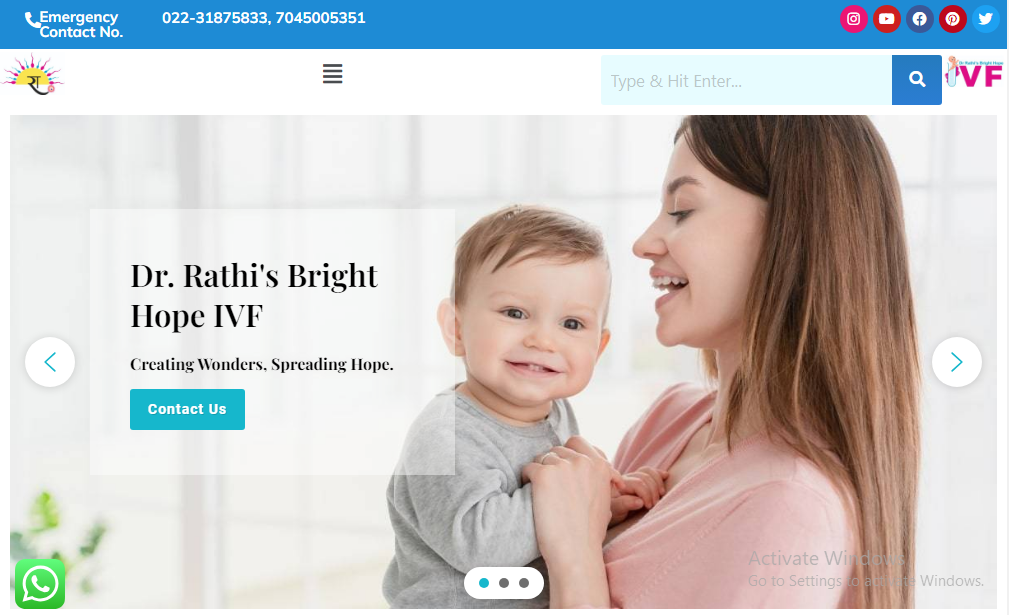Image resolution: width=1009 pixels, height=615 pixels.
Task: Click the sun logo at top left
Action: tap(33, 75)
